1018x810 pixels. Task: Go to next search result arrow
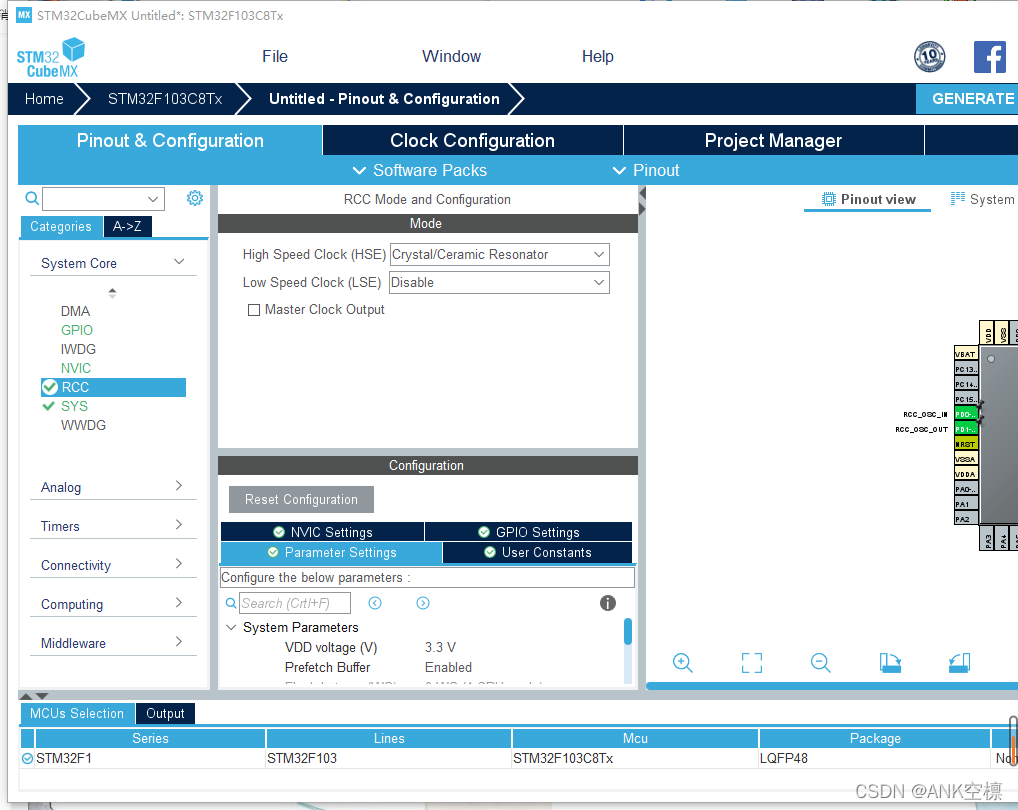point(423,603)
